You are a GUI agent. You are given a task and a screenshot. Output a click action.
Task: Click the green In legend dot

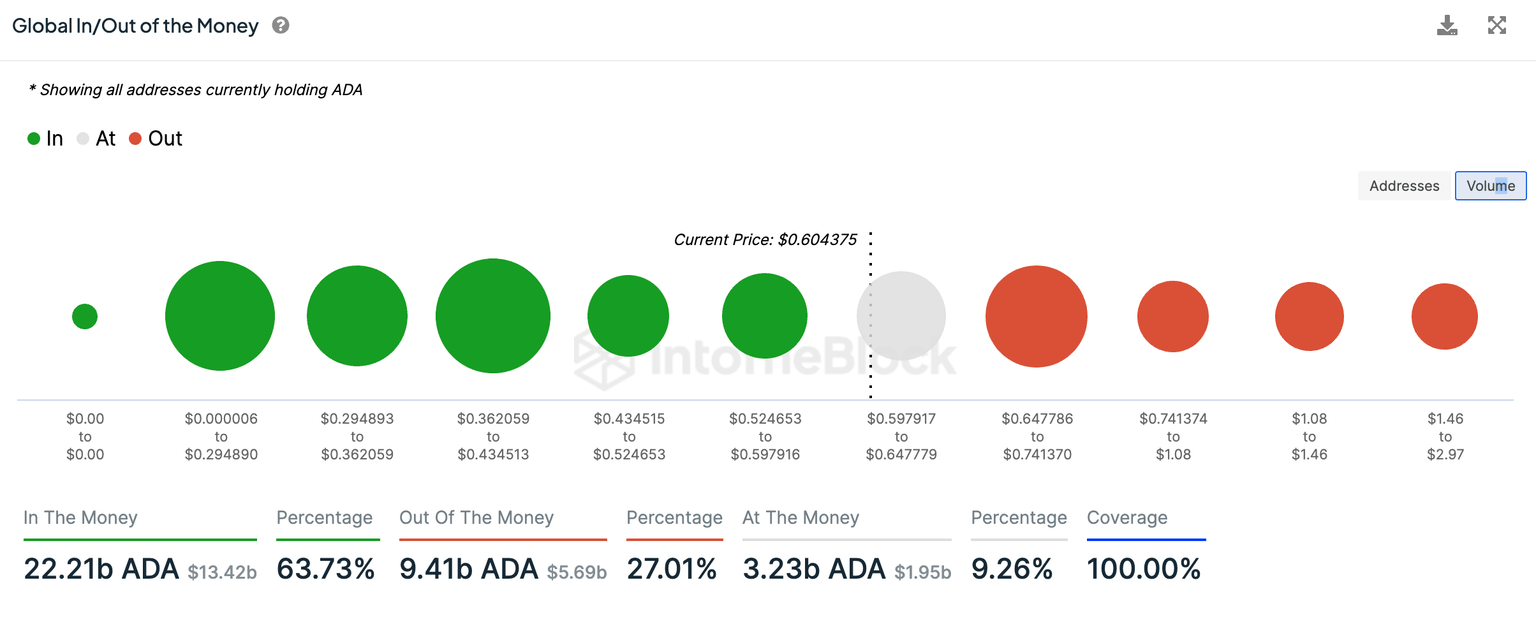tap(33, 138)
